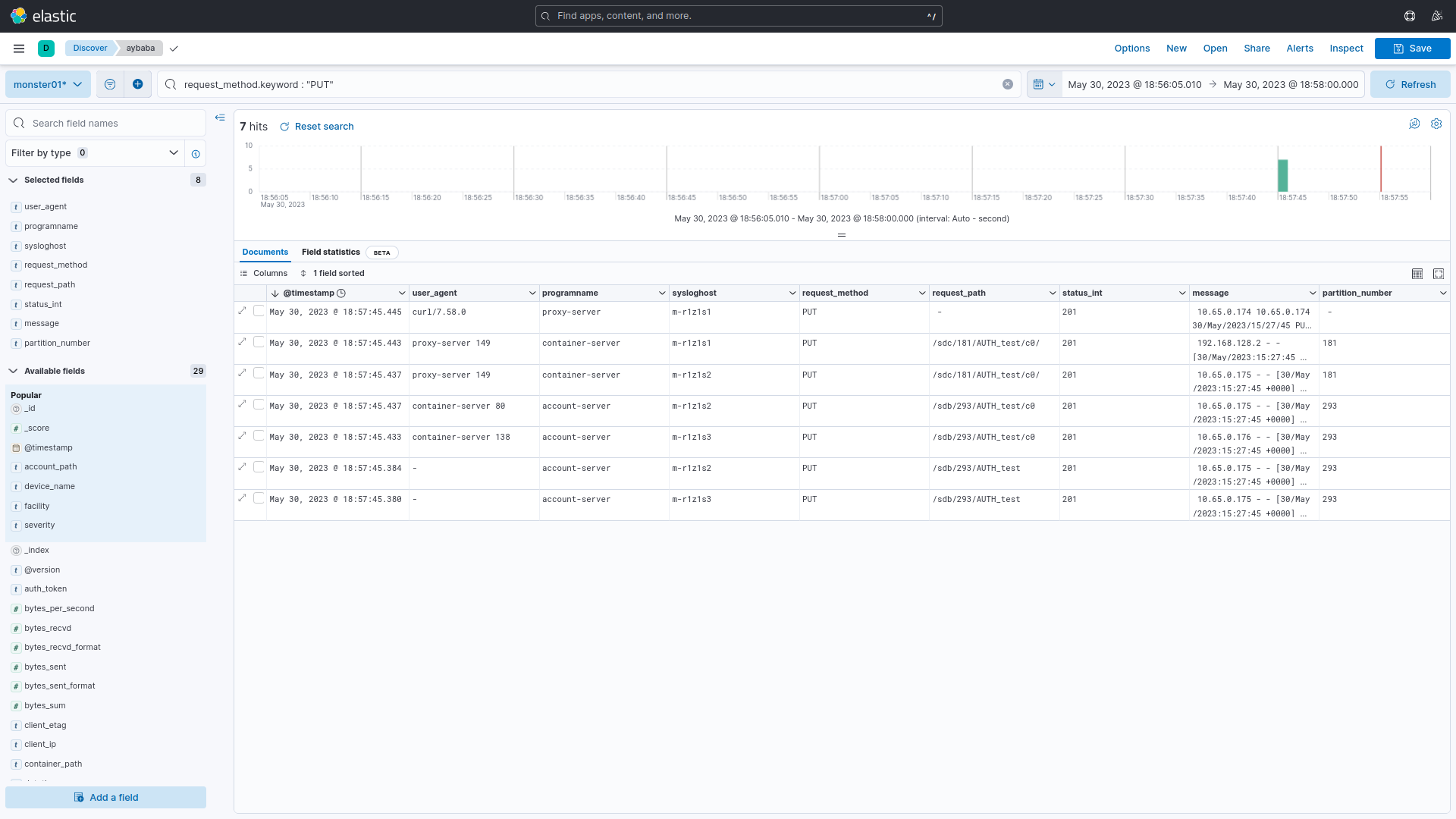Viewport: 1456px width, 819px height.
Task: Check the last row with timestamp 18:57:45.380
Action: [x=259, y=498]
